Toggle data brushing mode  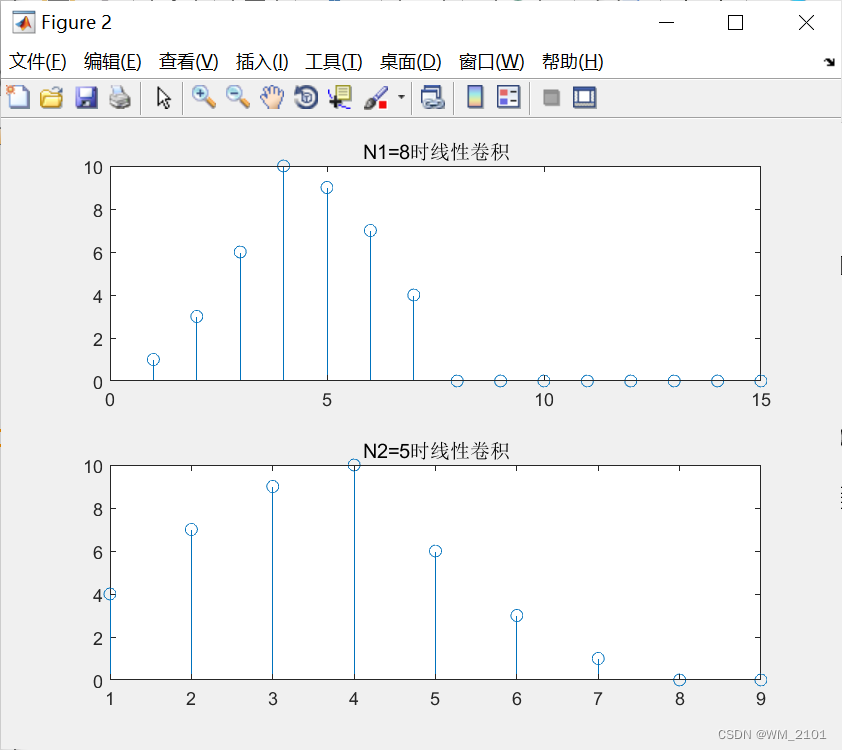pos(374,97)
